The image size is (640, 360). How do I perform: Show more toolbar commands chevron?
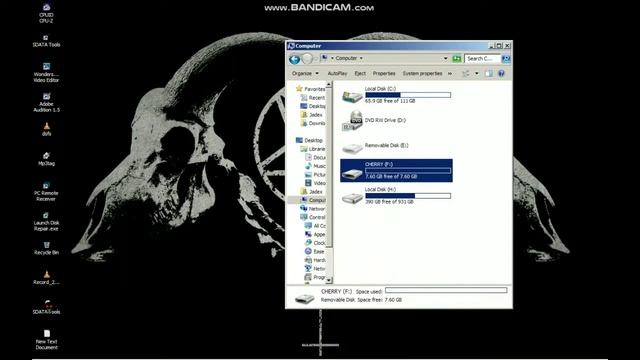pos(450,73)
